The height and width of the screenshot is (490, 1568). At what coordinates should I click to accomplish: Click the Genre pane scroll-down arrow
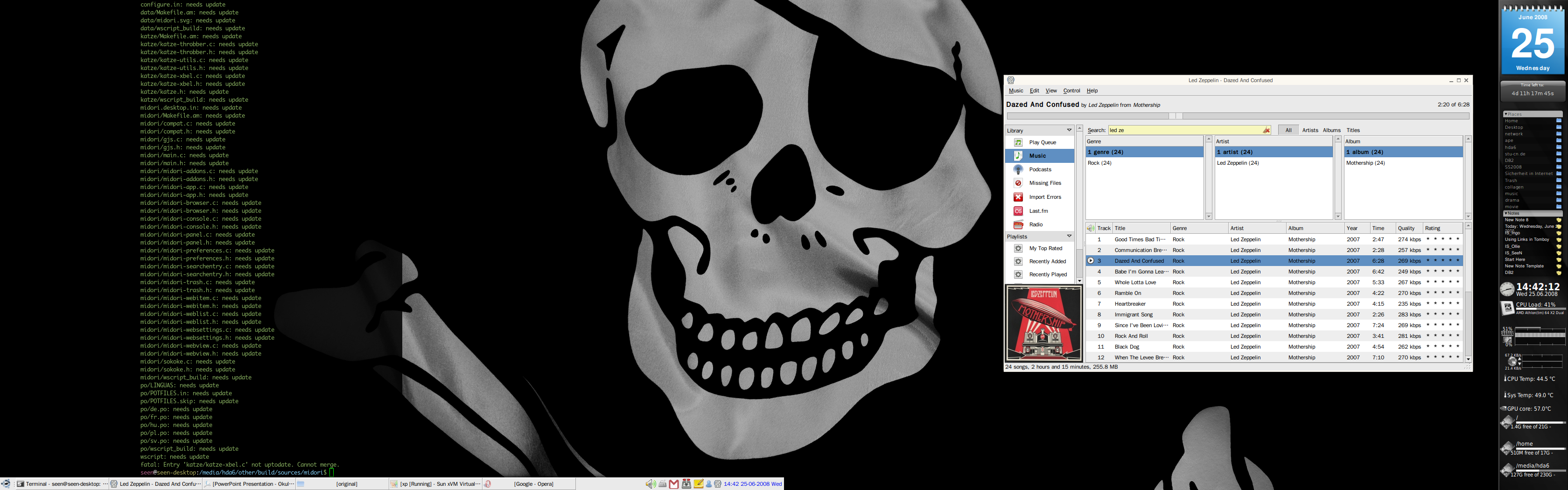[1209, 216]
